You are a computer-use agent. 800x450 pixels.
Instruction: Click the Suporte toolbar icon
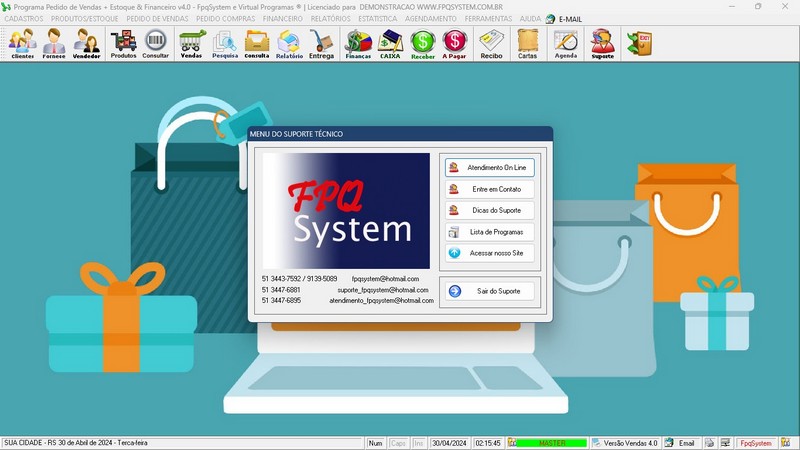(603, 44)
